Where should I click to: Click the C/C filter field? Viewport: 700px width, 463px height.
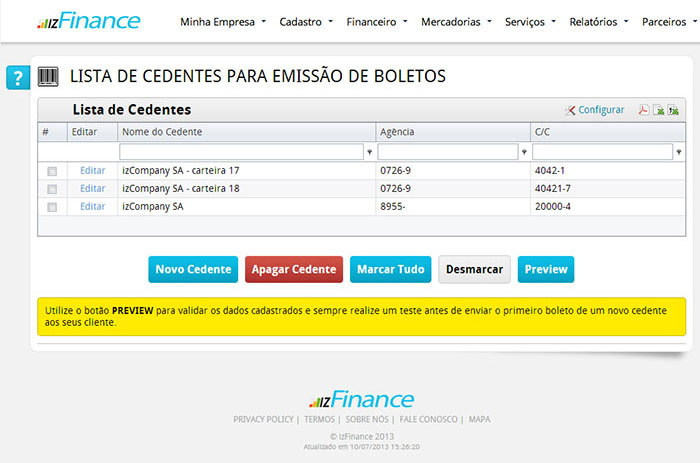[x=602, y=152]
